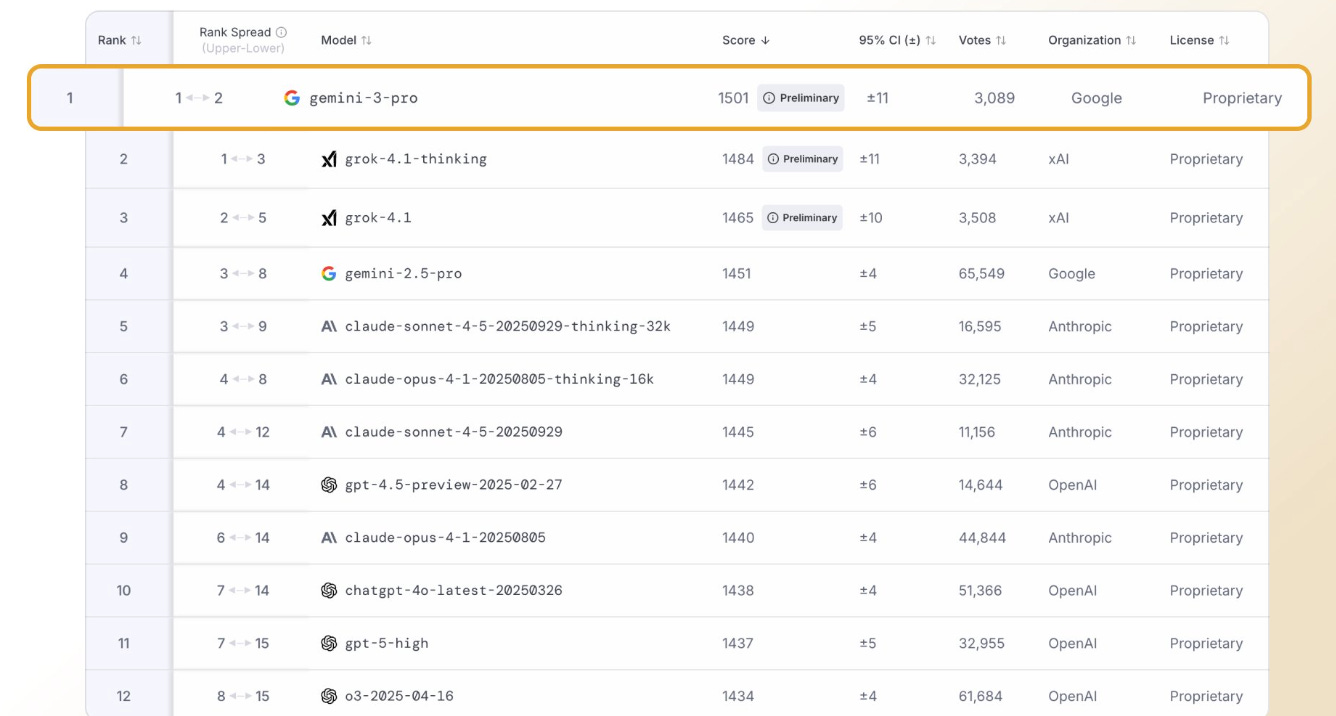Select the score value 1501
Image resolution: width=1336 pixels, height=716 pixels.
(733, 98)
